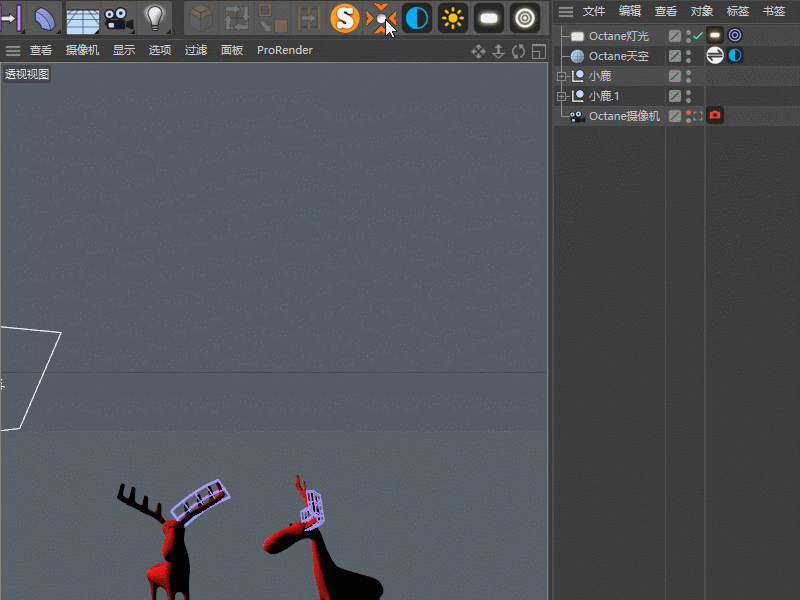The image size is (800, 600).
Task: Open the 文件 menu in object manager
Action: [x=594, y=11]
